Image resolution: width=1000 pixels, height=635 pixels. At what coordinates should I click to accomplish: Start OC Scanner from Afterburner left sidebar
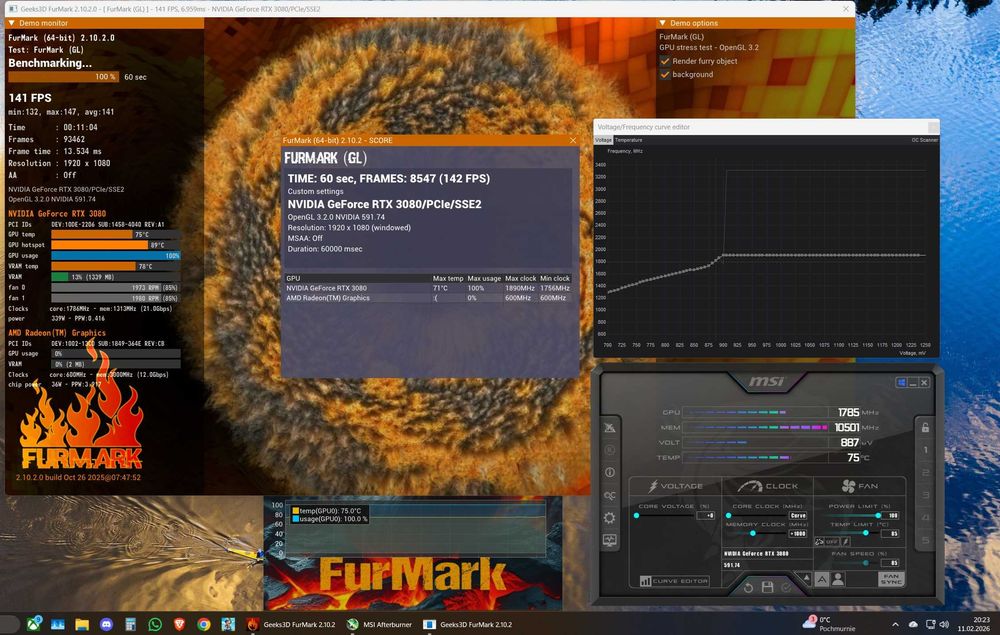610,495
